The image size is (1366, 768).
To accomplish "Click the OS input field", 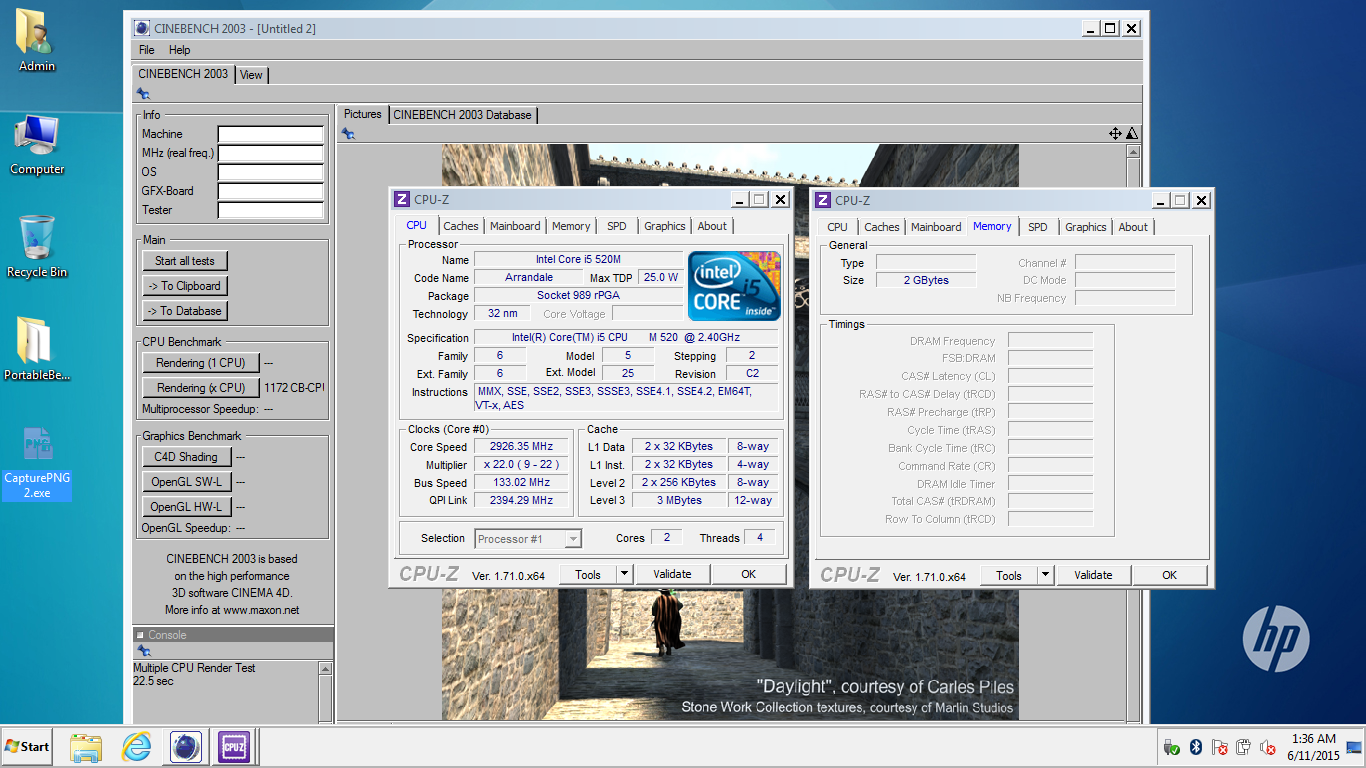I will point(271,172).
